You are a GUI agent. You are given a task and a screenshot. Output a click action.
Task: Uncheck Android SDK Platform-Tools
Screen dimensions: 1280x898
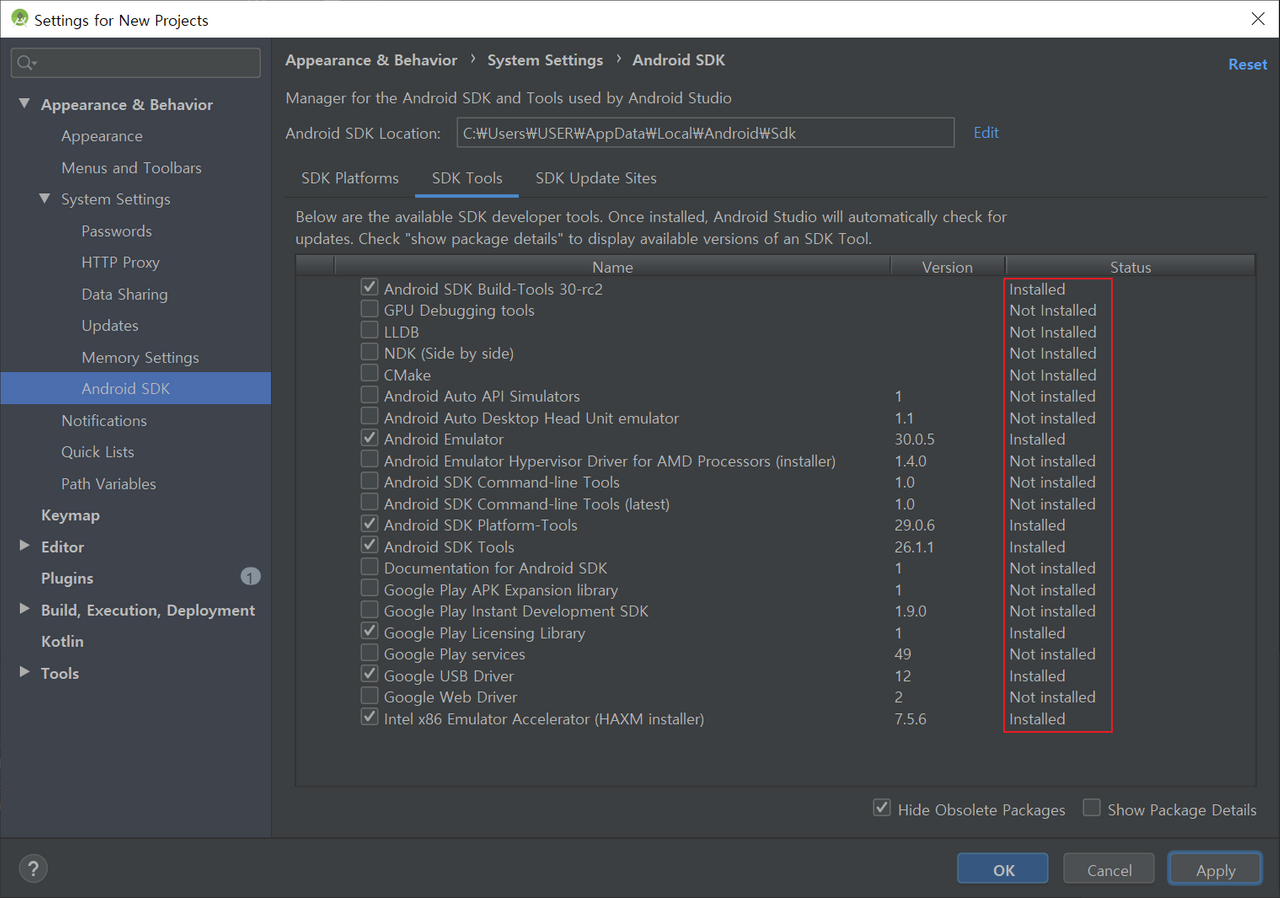(x=370, y=525)
